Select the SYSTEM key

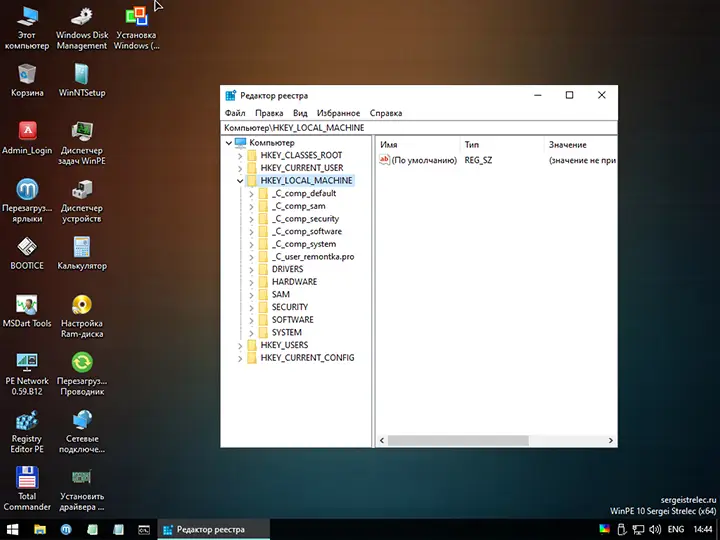(287, 332)
